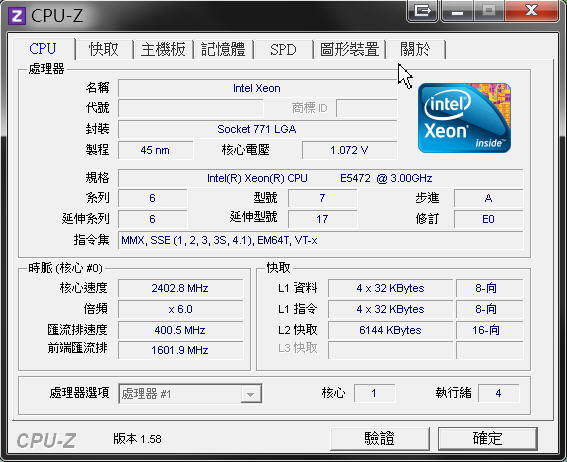
Task: Click the 系列 value 6
Action: tap(152, 198)
